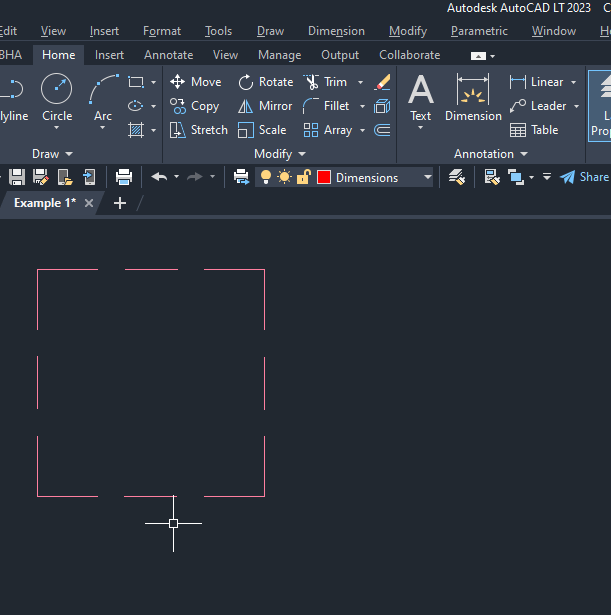Expand the Arc tool dropdown arrow
The image size is (611, 615).
point(103,127)
